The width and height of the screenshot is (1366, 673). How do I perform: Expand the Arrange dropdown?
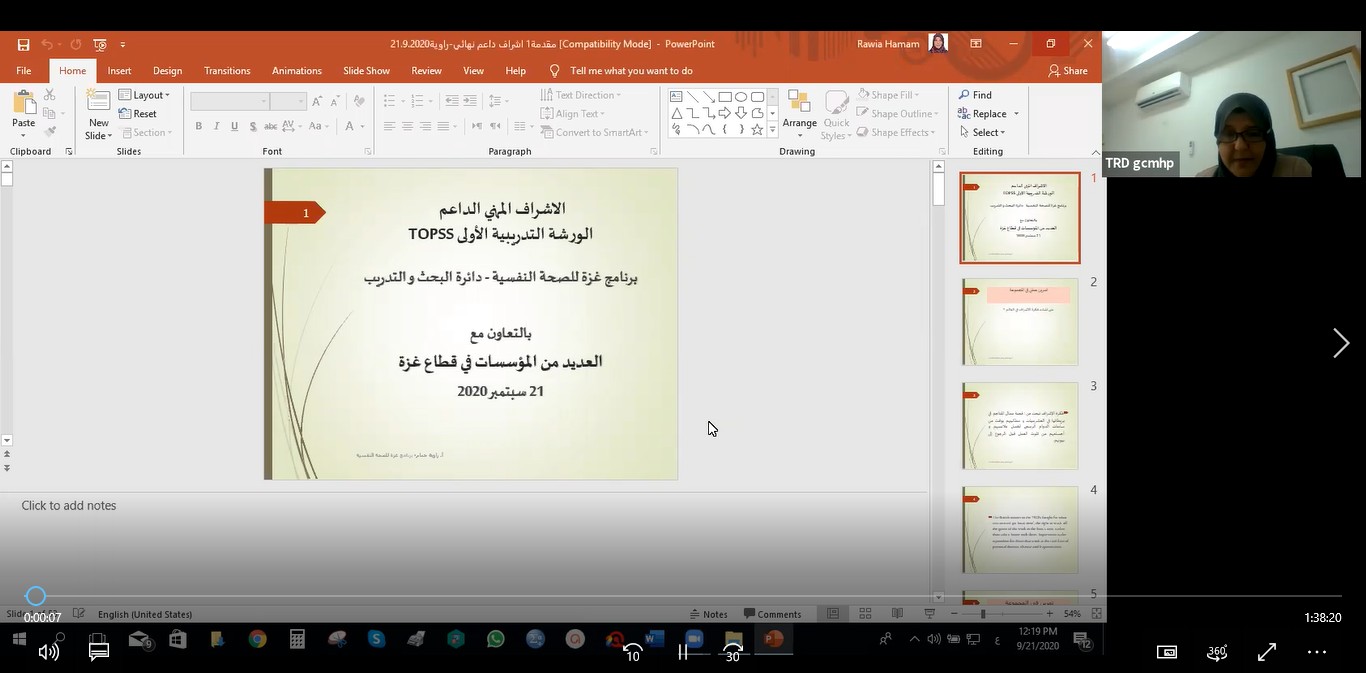click(799, 124)
